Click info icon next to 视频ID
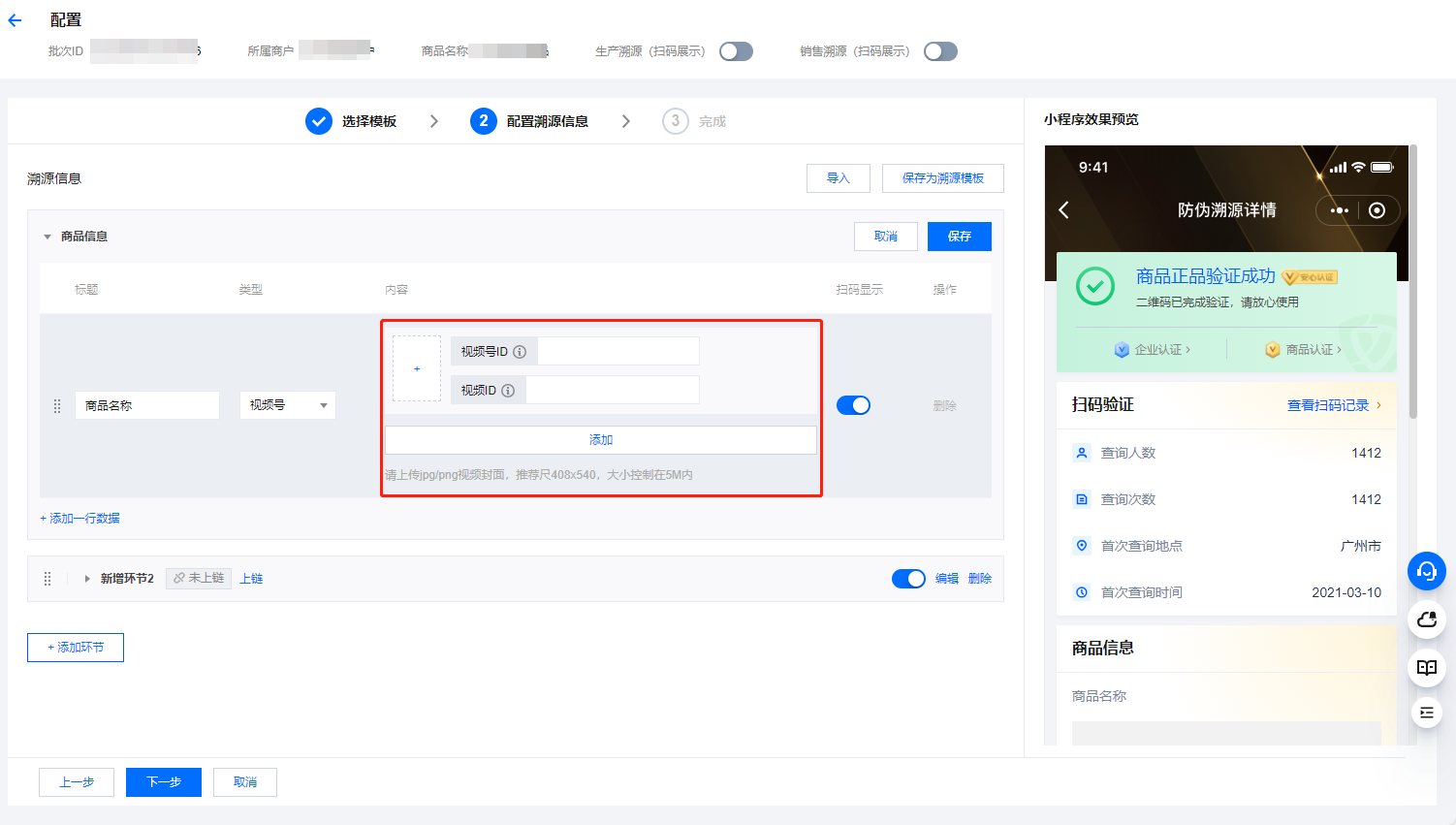1456x825 pixels. pos(508,391)
